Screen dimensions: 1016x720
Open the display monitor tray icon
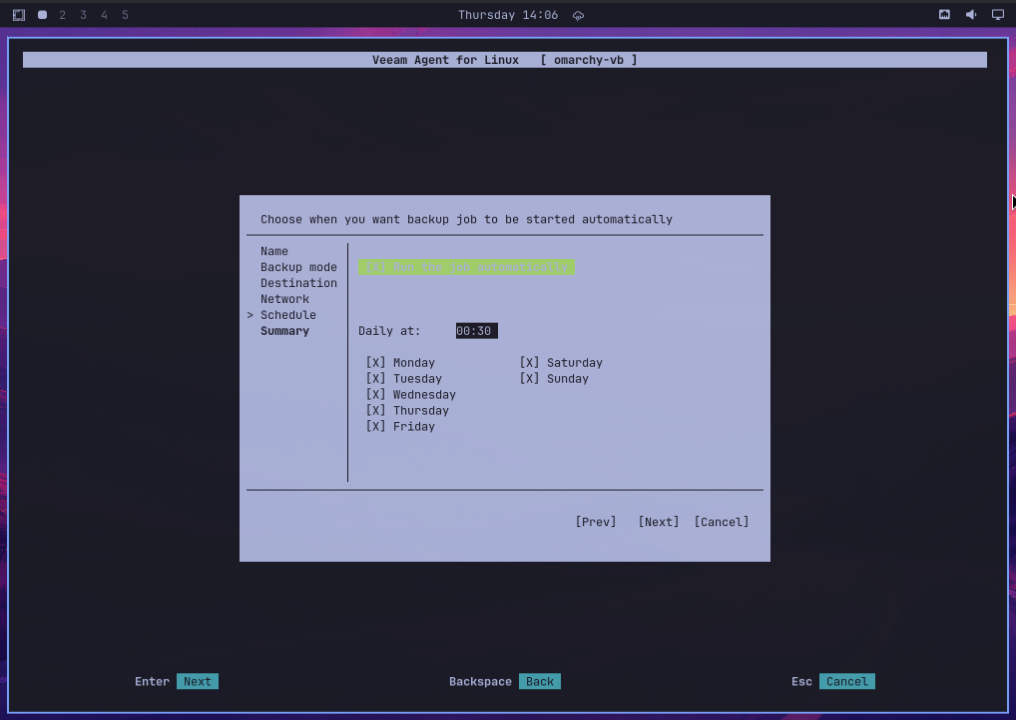998,14
